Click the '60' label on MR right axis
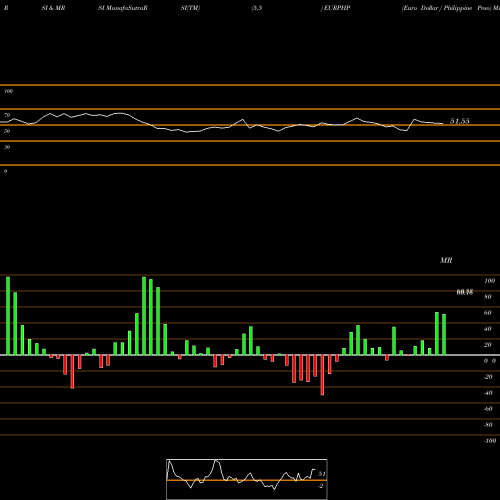500x500 pixels. click(x=488, y=313)
